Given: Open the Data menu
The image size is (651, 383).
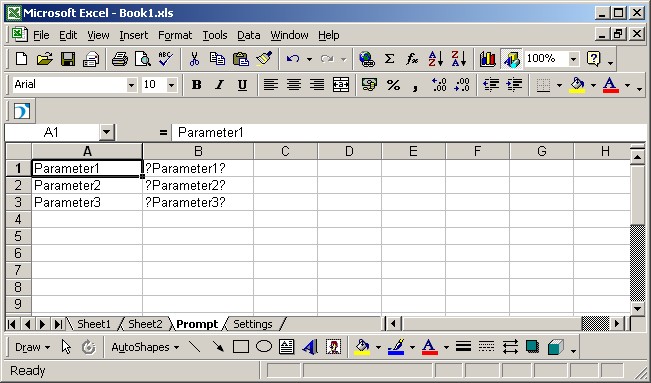Looking at the screenshot, I should point(249,35).
